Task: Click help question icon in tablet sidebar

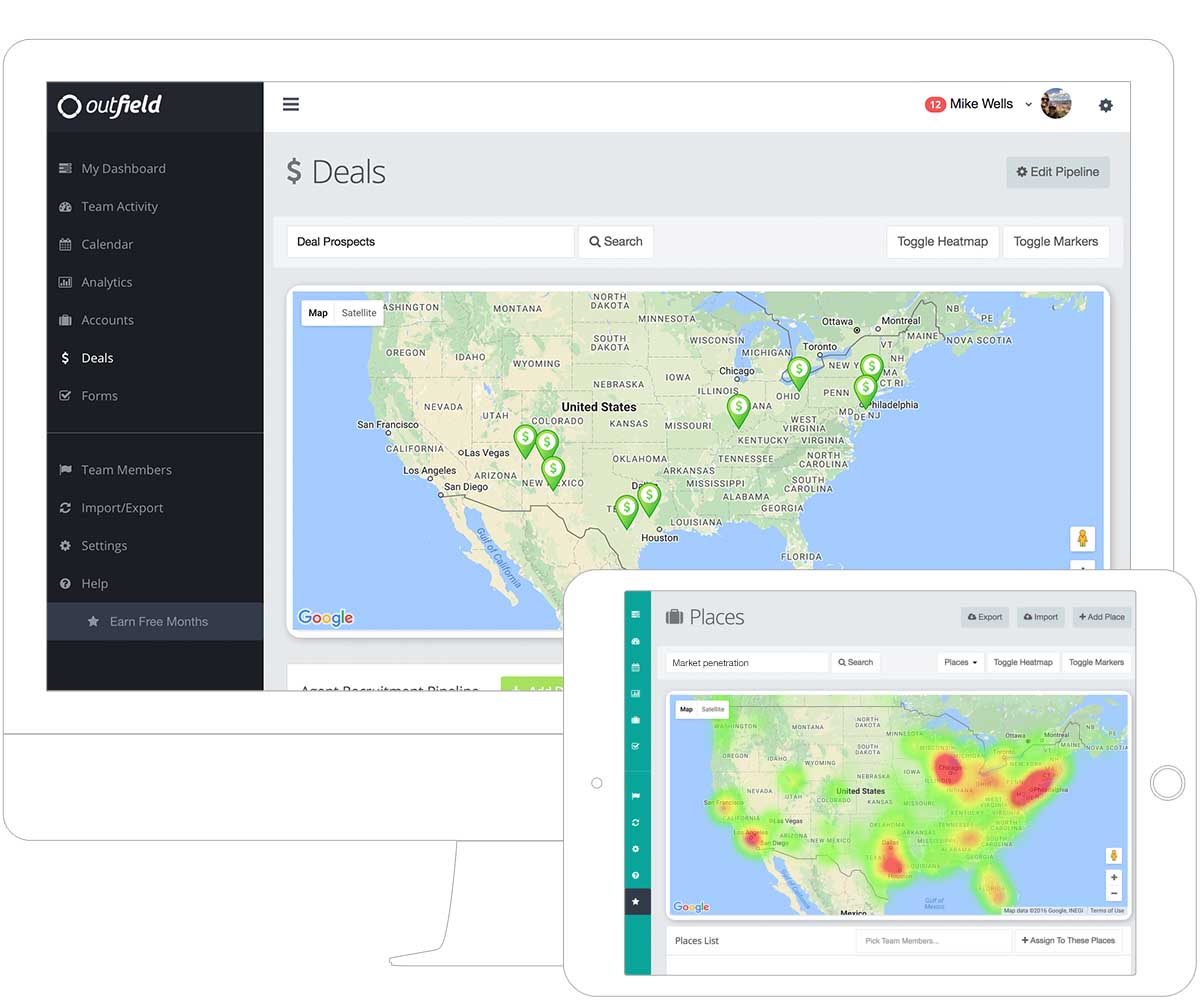Action: point(637,876)
